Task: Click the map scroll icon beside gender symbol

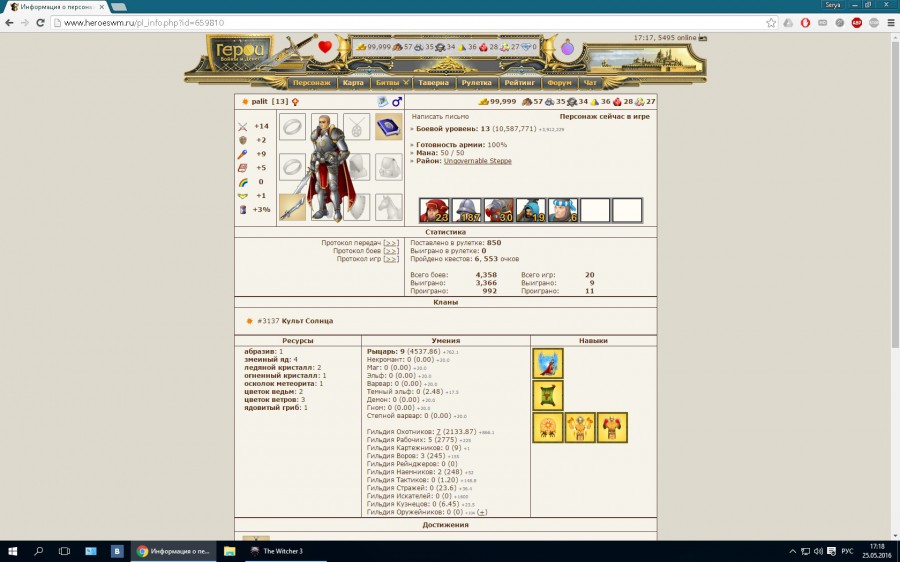Action: 383,102
